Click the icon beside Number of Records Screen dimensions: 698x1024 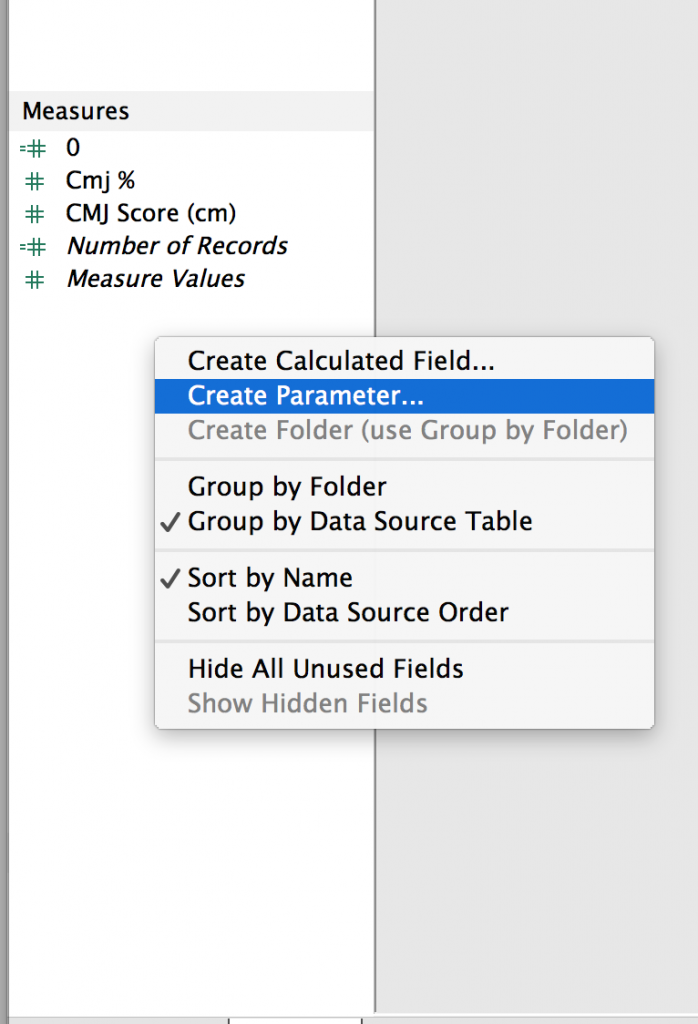point(33,247)
